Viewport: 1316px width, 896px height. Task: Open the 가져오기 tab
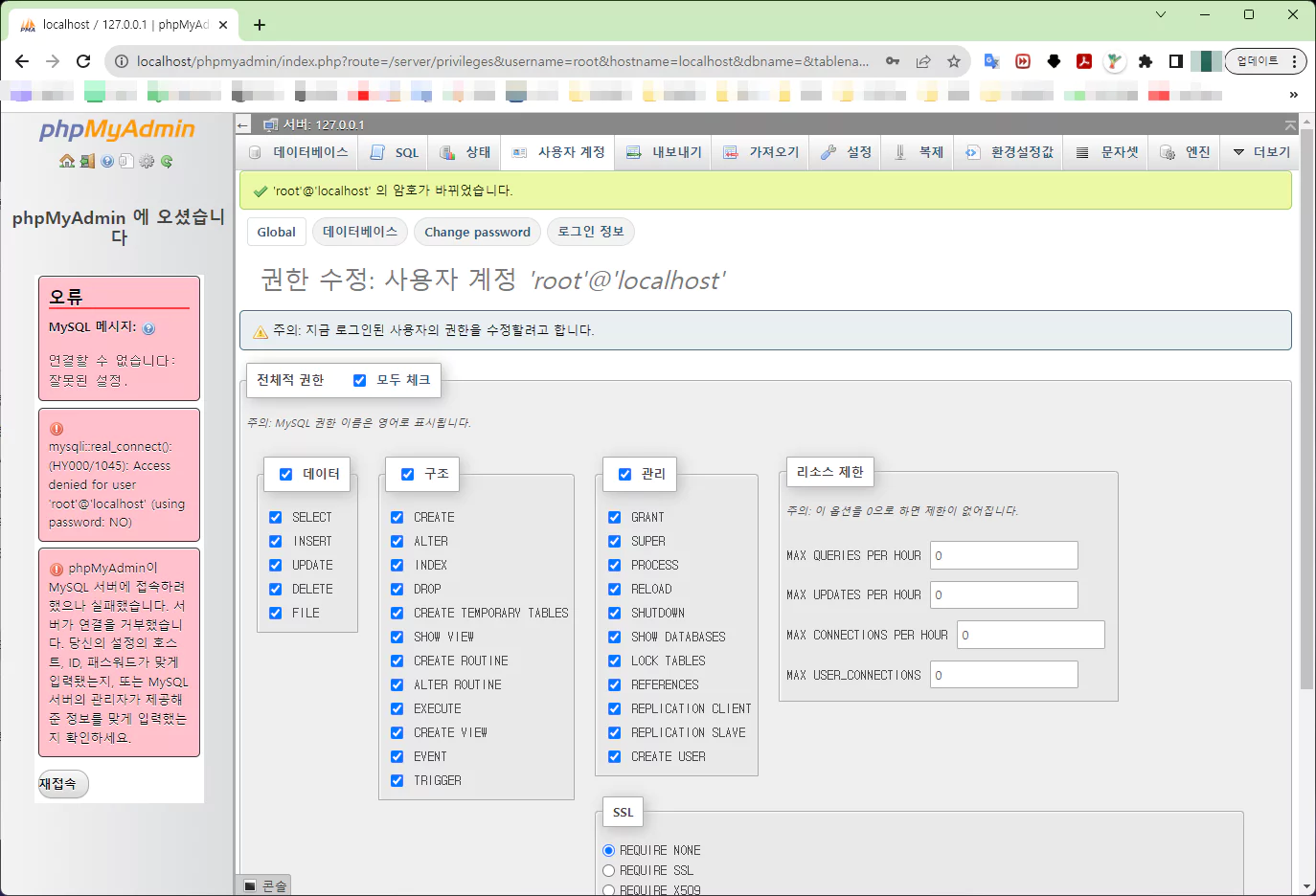click(761, 152)
